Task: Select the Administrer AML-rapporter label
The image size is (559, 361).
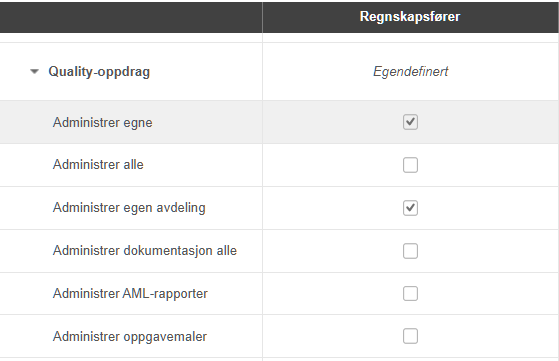Action: 130,294
